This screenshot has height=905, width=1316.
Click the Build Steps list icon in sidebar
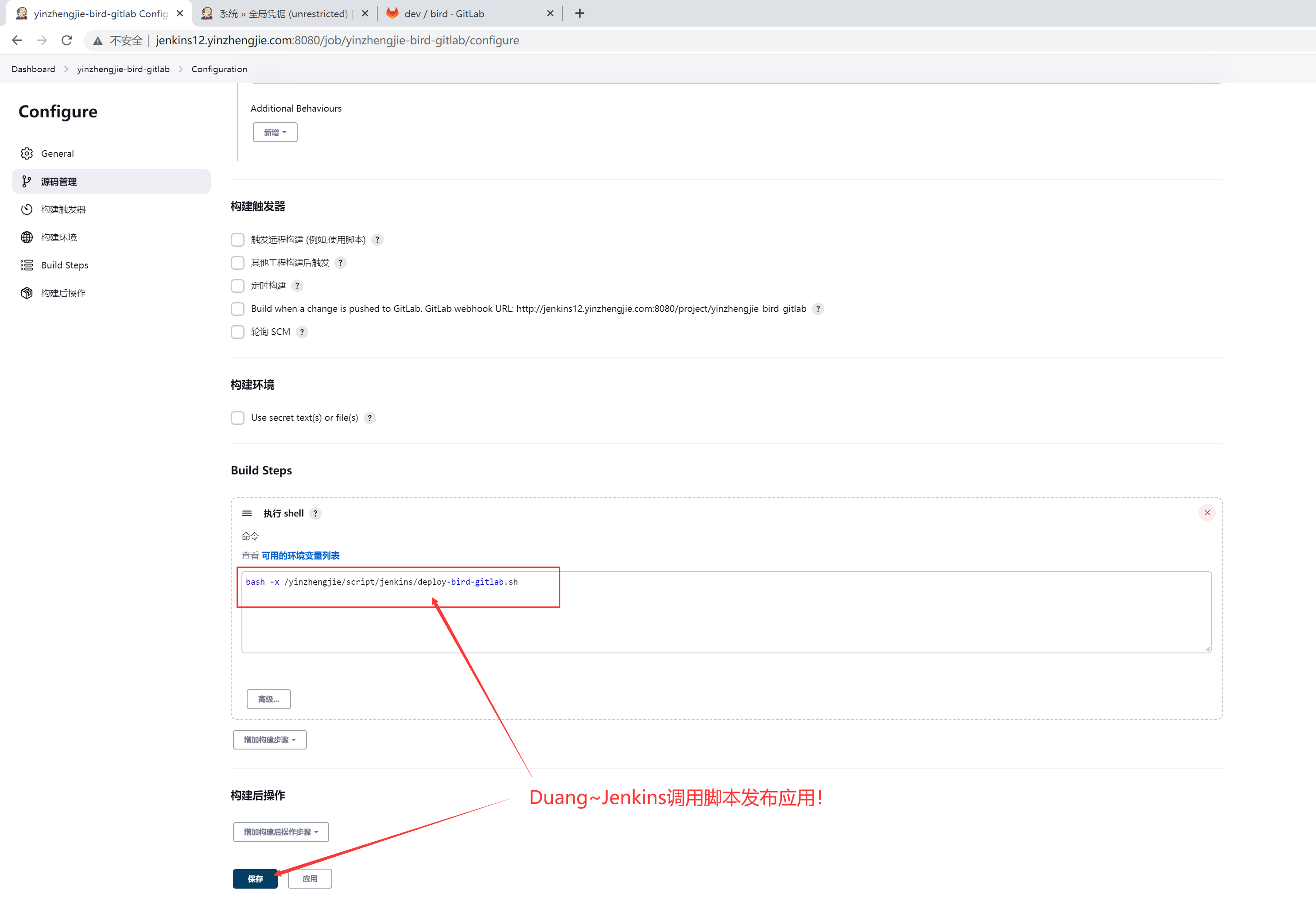click(x=27, y=265)
